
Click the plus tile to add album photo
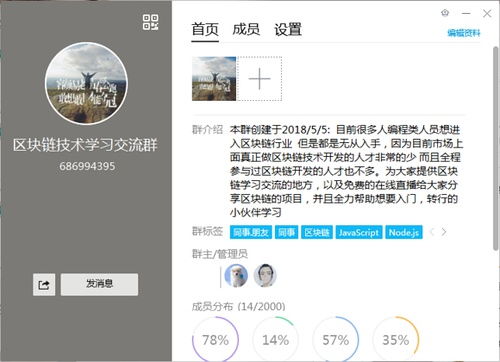pyautogui.click(x=259, y=79)
